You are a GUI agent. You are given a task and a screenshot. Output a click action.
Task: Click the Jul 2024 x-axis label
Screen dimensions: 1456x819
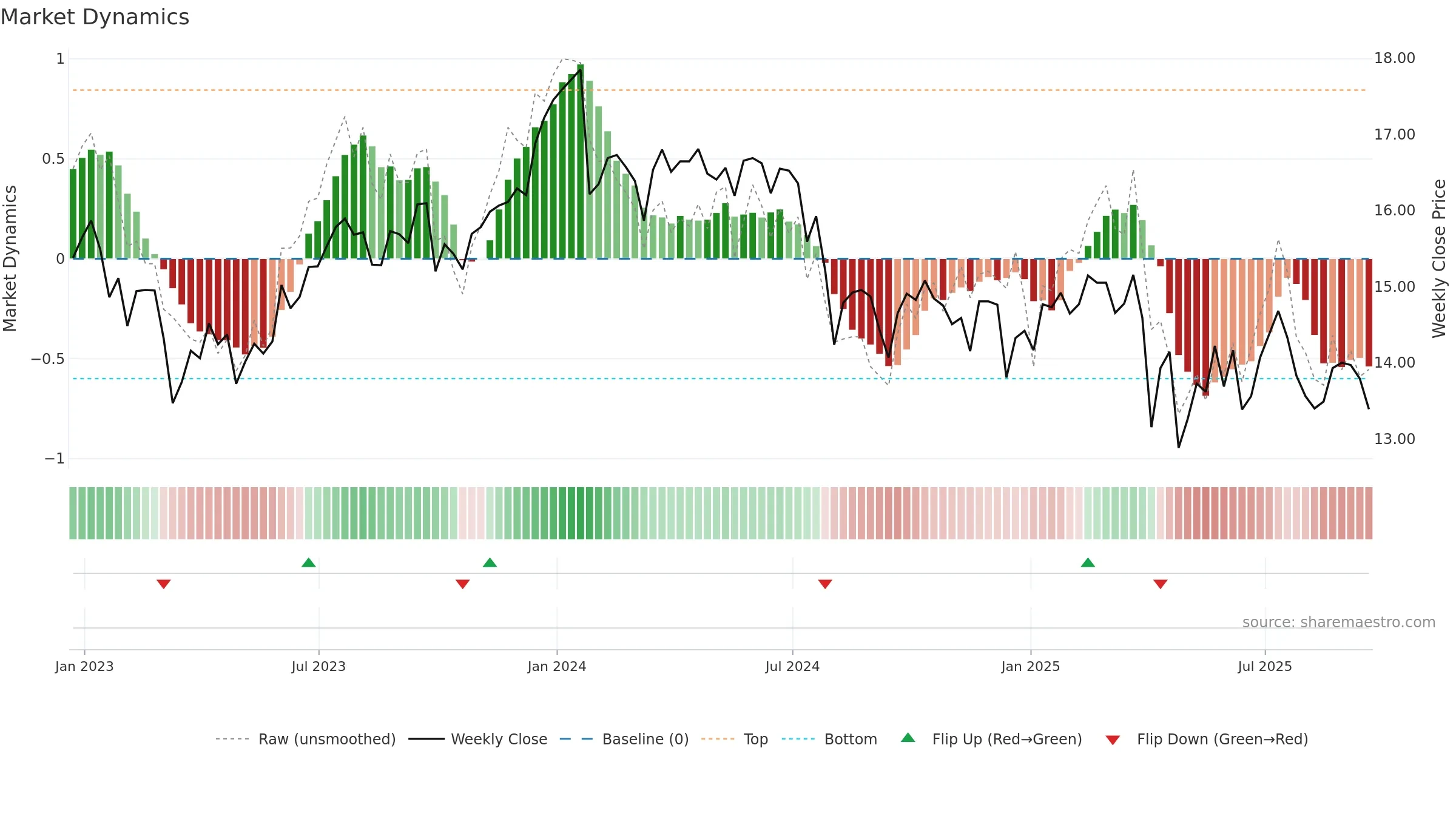click(792, 666)
